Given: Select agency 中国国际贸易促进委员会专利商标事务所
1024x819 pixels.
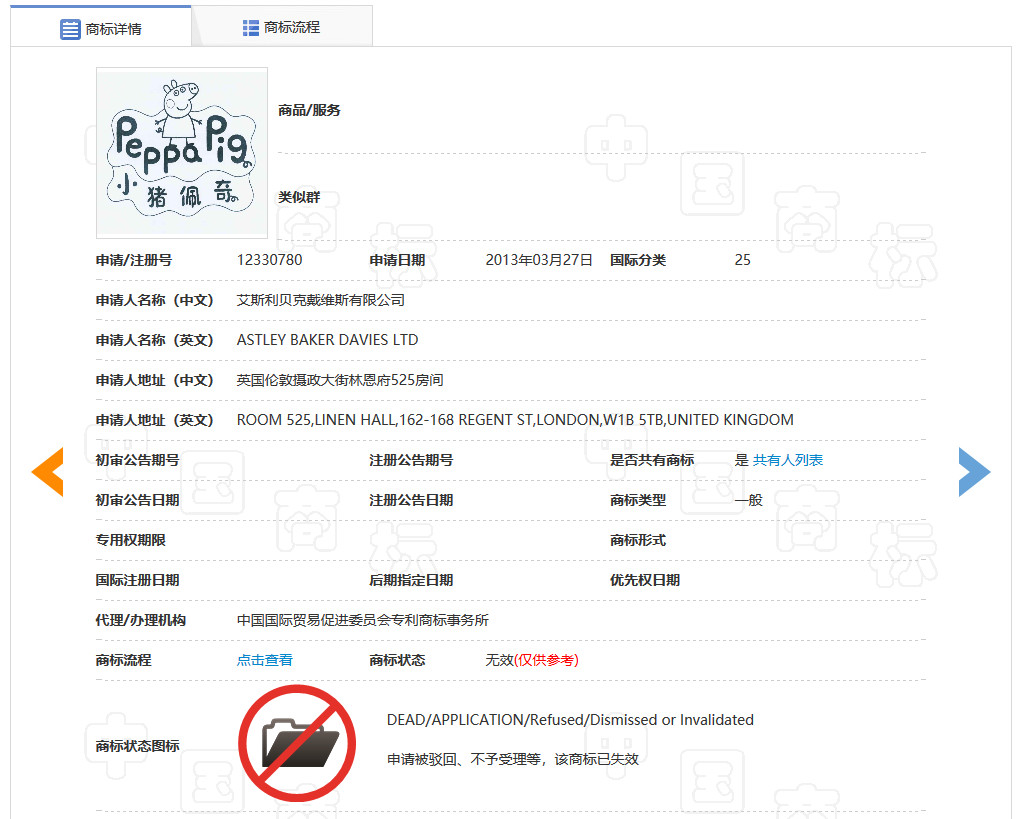Looking at the screenshot, I should click(x=362, y=620).
